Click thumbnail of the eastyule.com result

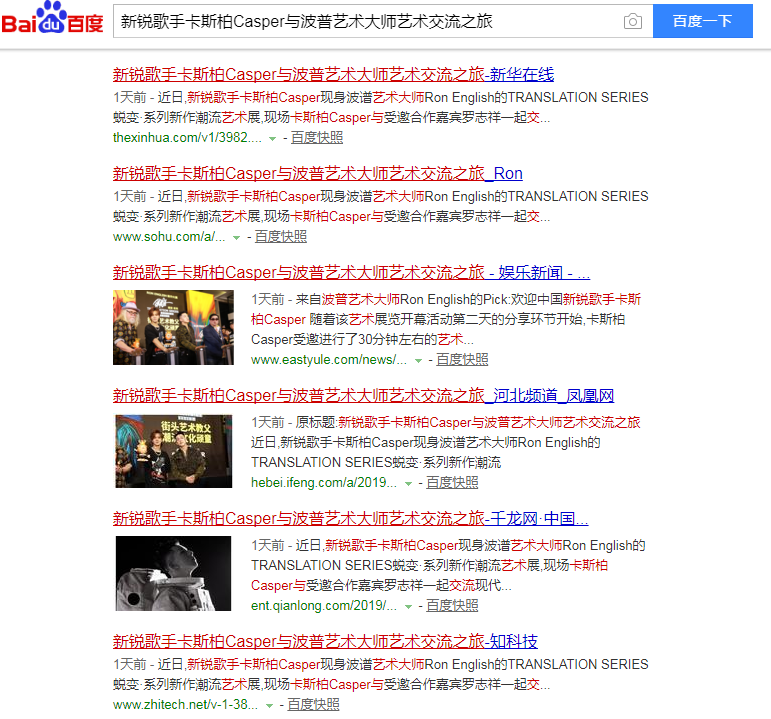(x=174, y=327)
